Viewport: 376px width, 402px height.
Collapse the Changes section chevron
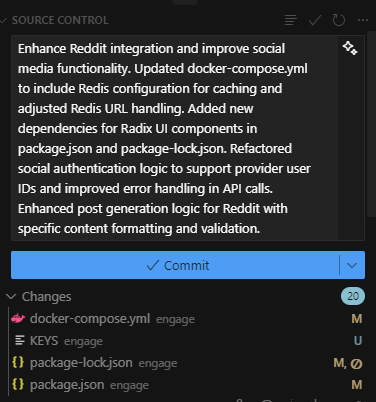11,296
